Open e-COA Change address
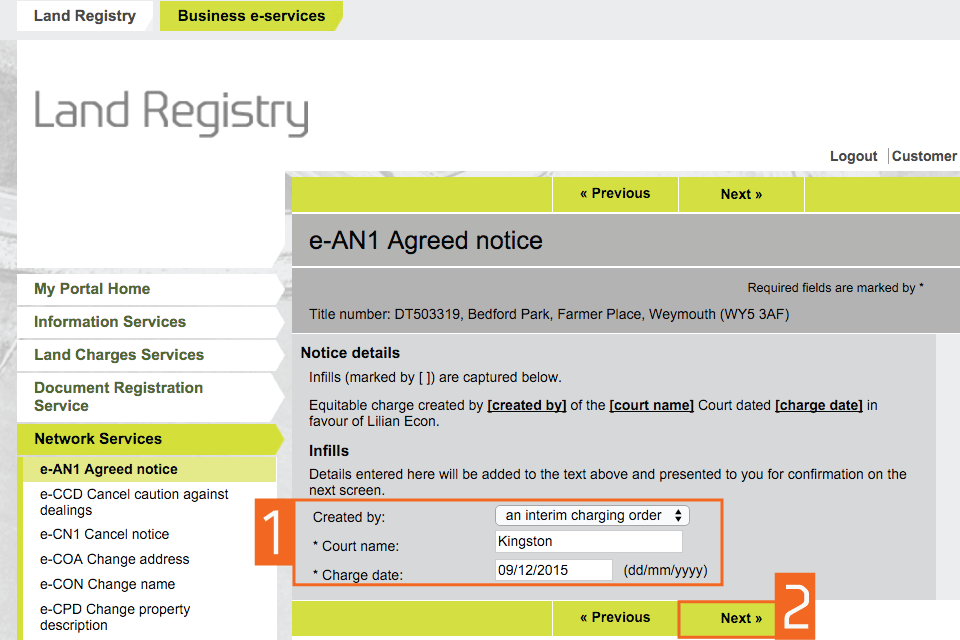The width and height of the screenshot is (960, 640). coord(114,559)
